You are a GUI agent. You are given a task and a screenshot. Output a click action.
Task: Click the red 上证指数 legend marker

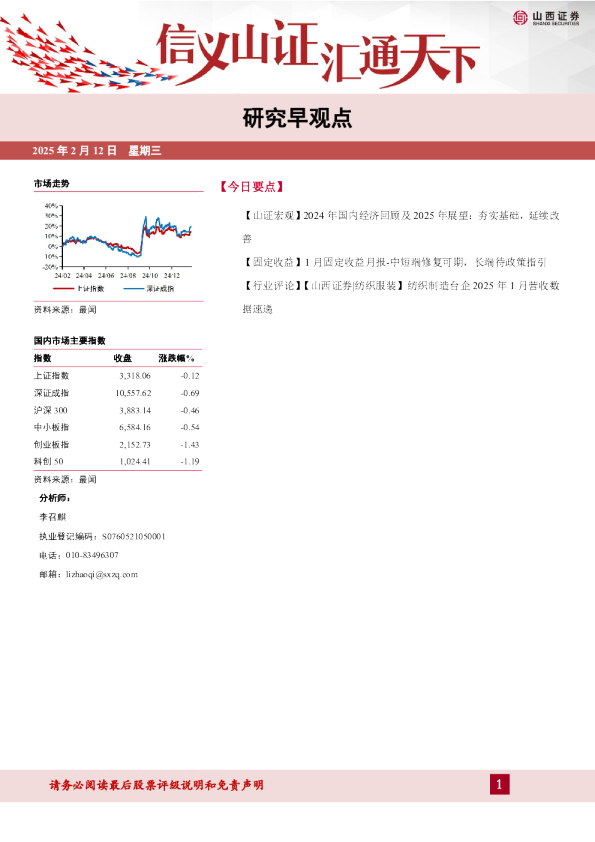tap(63, 289)
